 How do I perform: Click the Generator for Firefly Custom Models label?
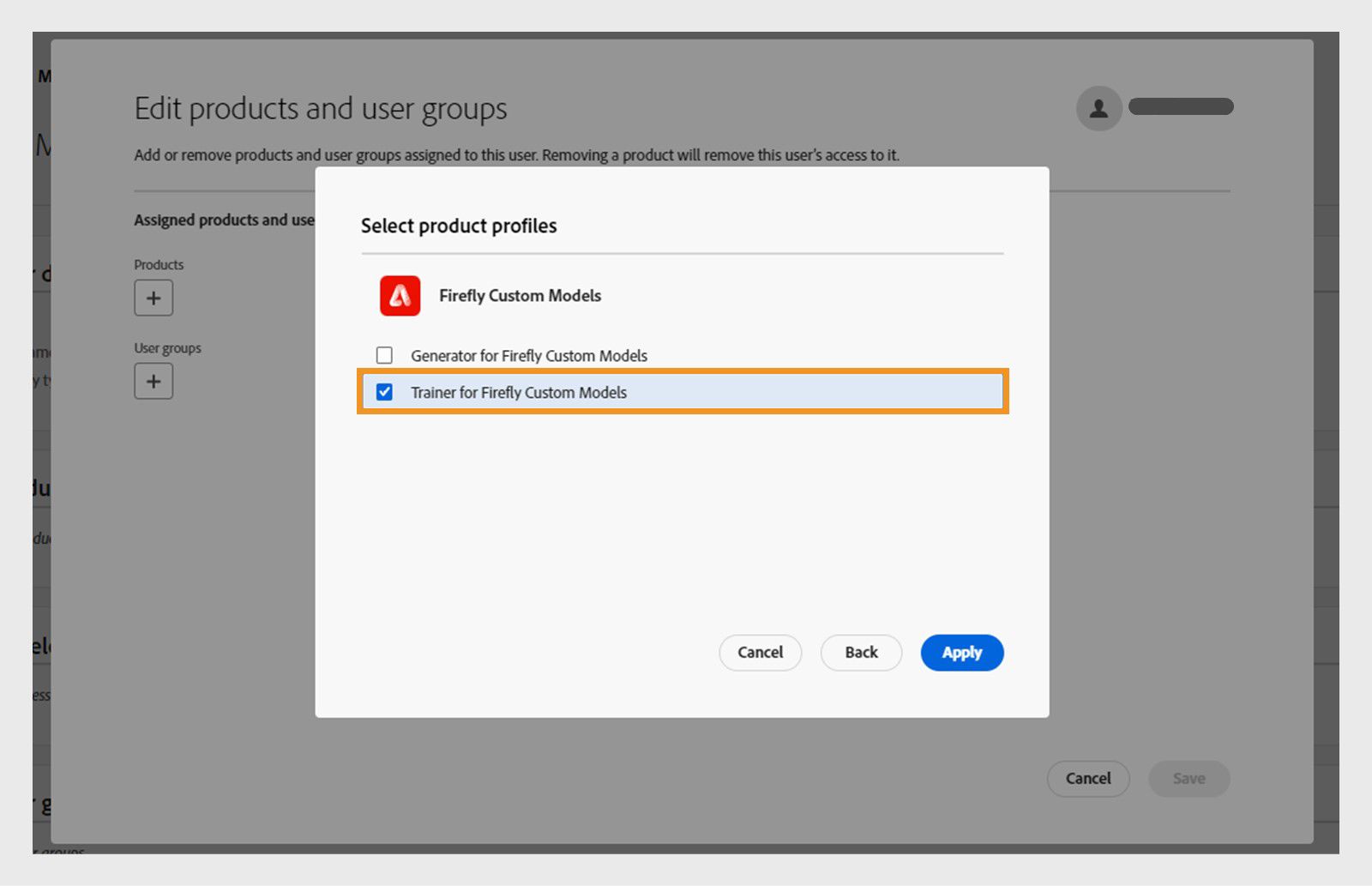click(x=529, y=355)
